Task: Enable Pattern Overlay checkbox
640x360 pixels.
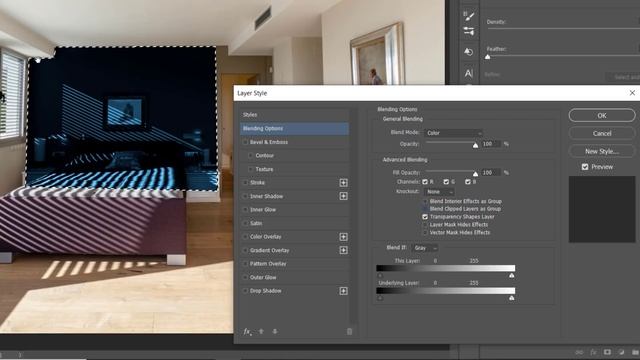Action: tap(245, 264)
